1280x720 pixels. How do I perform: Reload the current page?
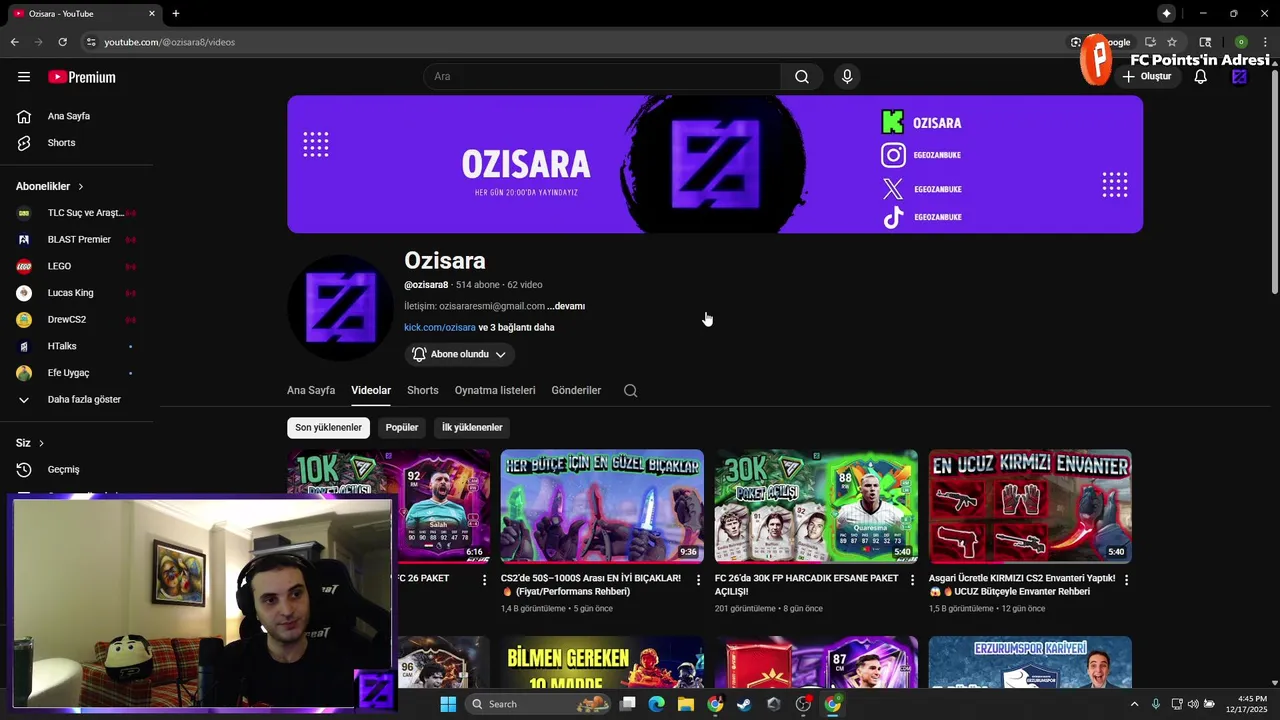coord(62,42)
